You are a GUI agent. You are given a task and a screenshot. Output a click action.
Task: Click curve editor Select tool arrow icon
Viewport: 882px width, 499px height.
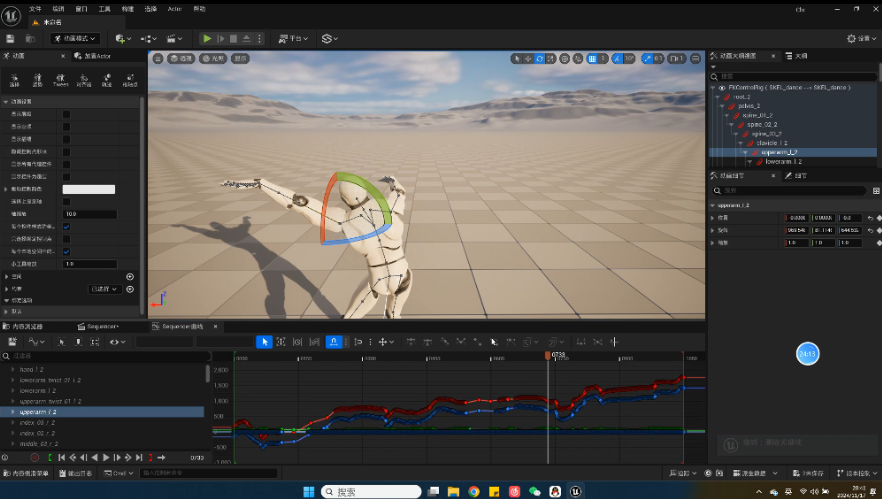(264, 341)
